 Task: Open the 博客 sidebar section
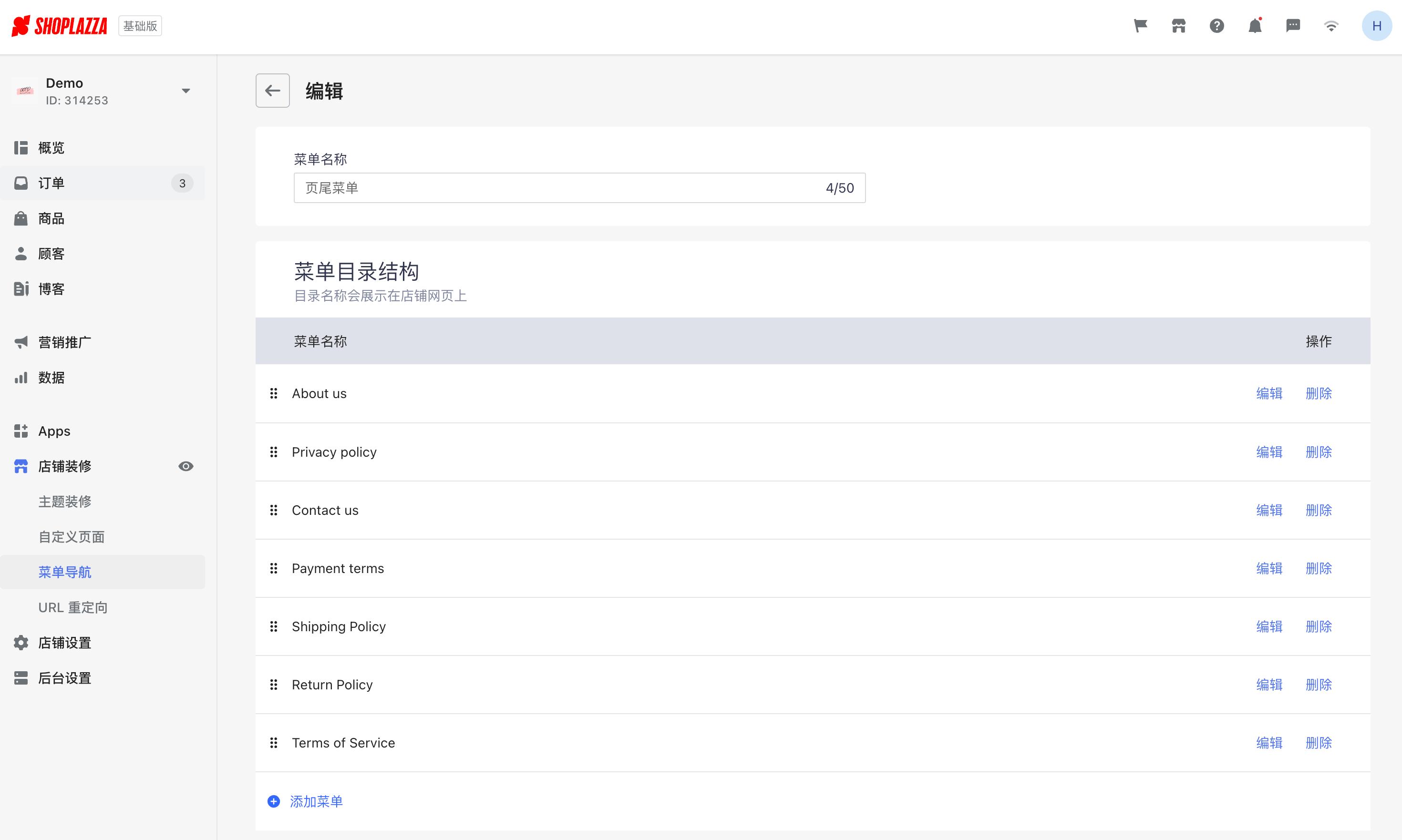pyautogui.click(x=51, y=289)
